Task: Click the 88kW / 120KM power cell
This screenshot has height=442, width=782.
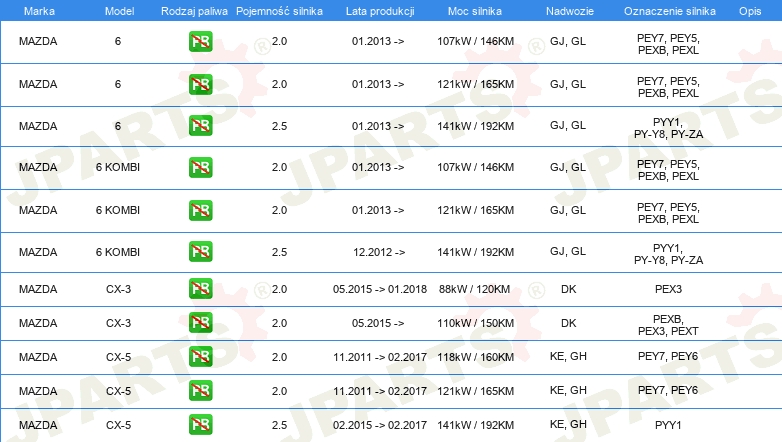Action: coord(475,289)
